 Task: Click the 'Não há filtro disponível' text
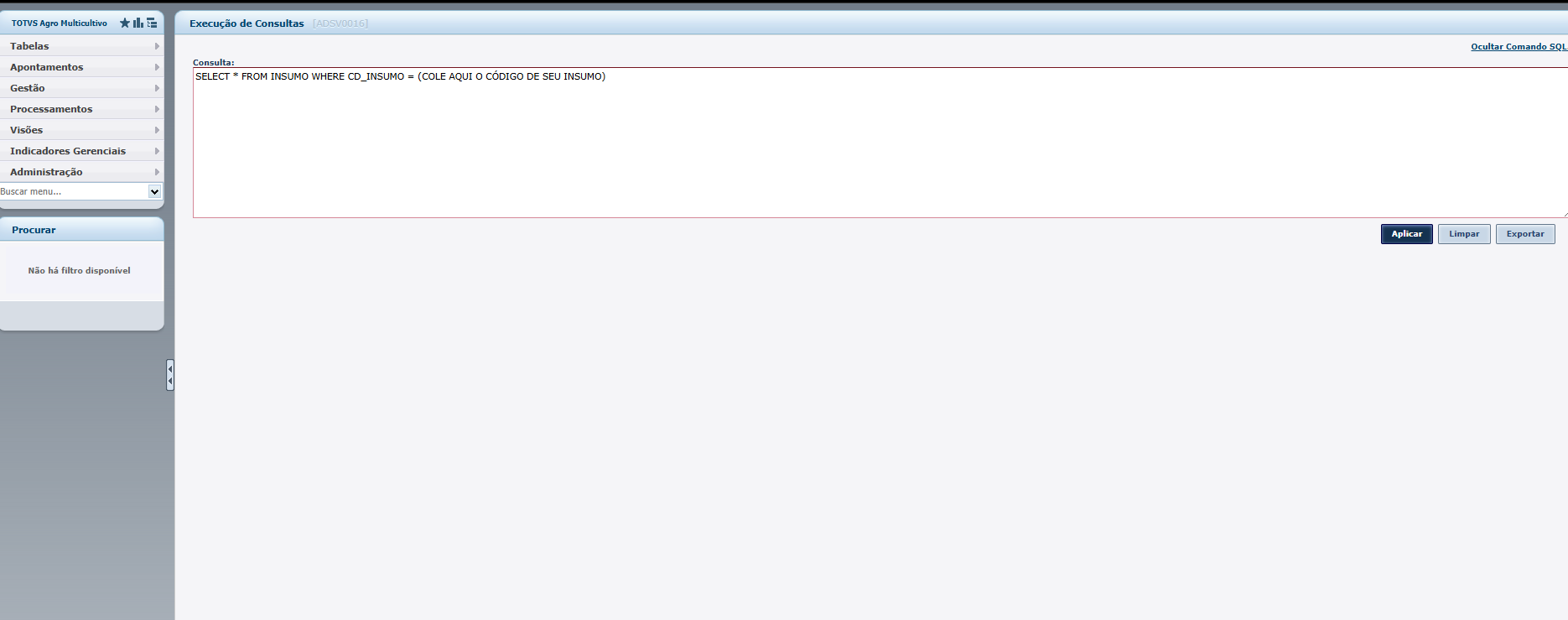click(80, 271)
